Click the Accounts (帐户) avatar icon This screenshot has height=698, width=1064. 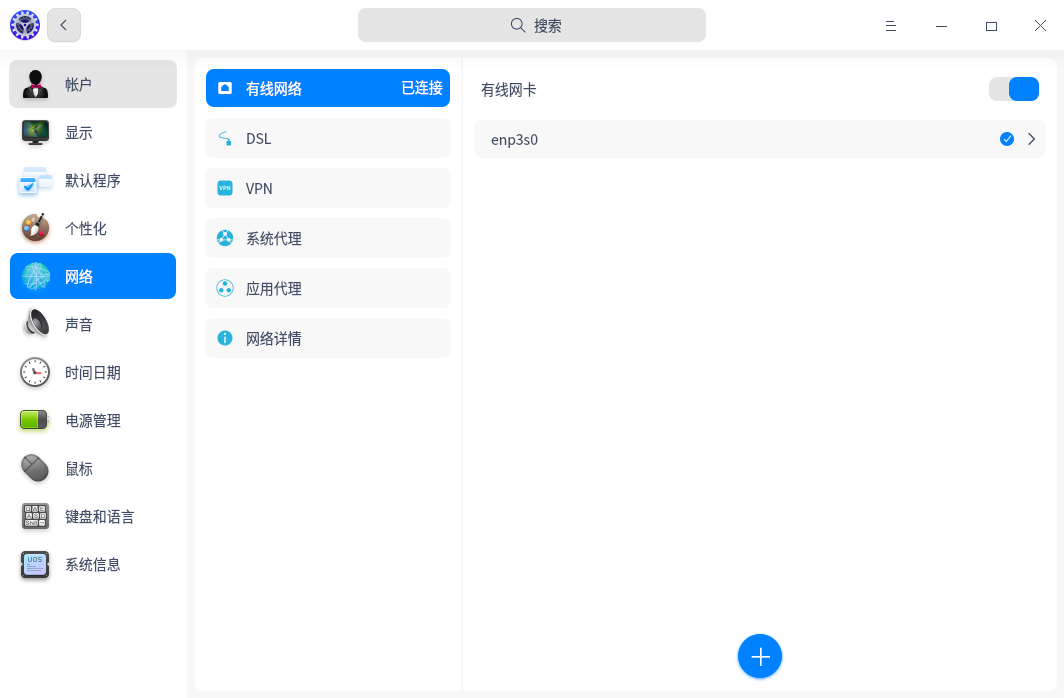(36, 84)
